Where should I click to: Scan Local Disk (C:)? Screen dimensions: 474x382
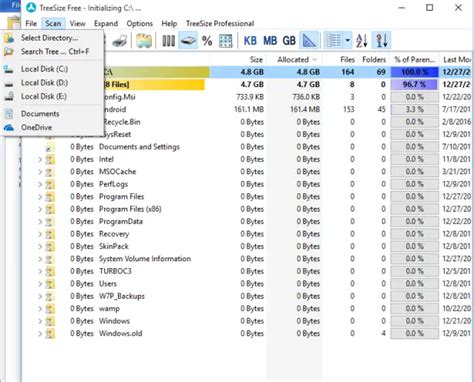tap(53, 69)
